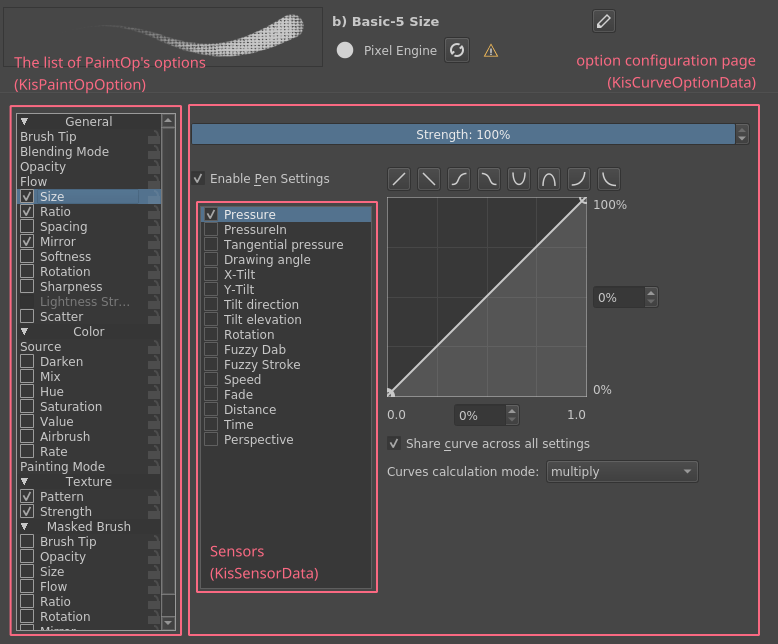Select the L-shaped curve preset
Screen dimensions: 778x644
coord(609,179)
